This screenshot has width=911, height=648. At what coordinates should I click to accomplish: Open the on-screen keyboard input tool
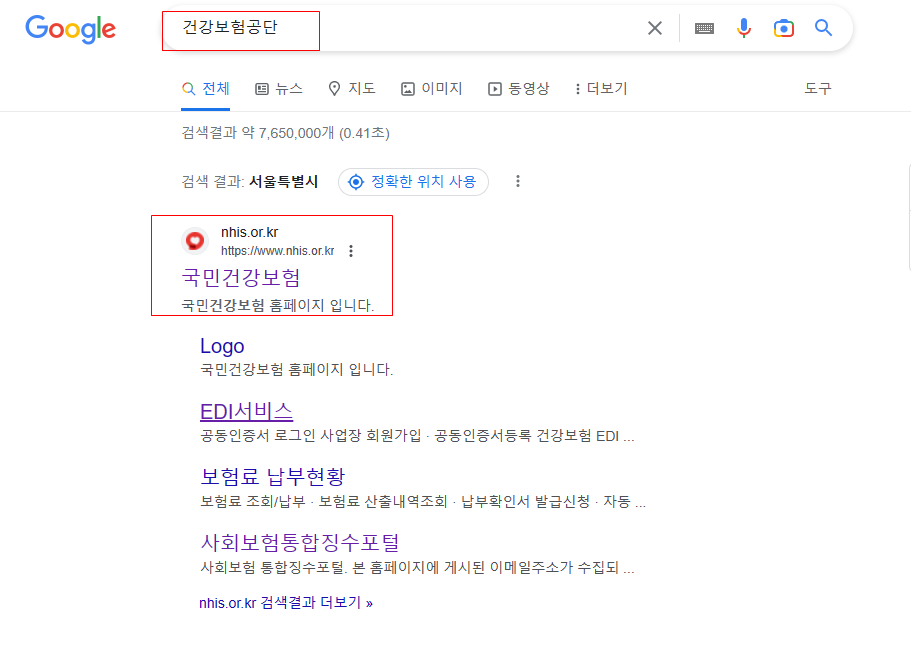click(704, 28)
